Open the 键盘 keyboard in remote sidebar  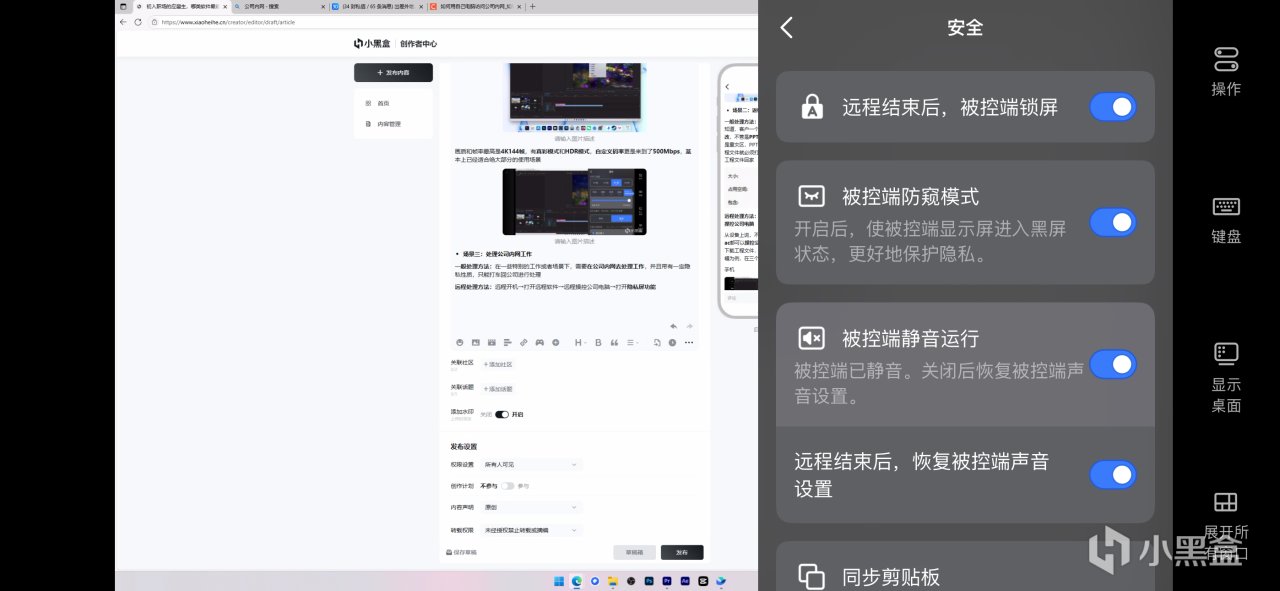coord(1226,220)
